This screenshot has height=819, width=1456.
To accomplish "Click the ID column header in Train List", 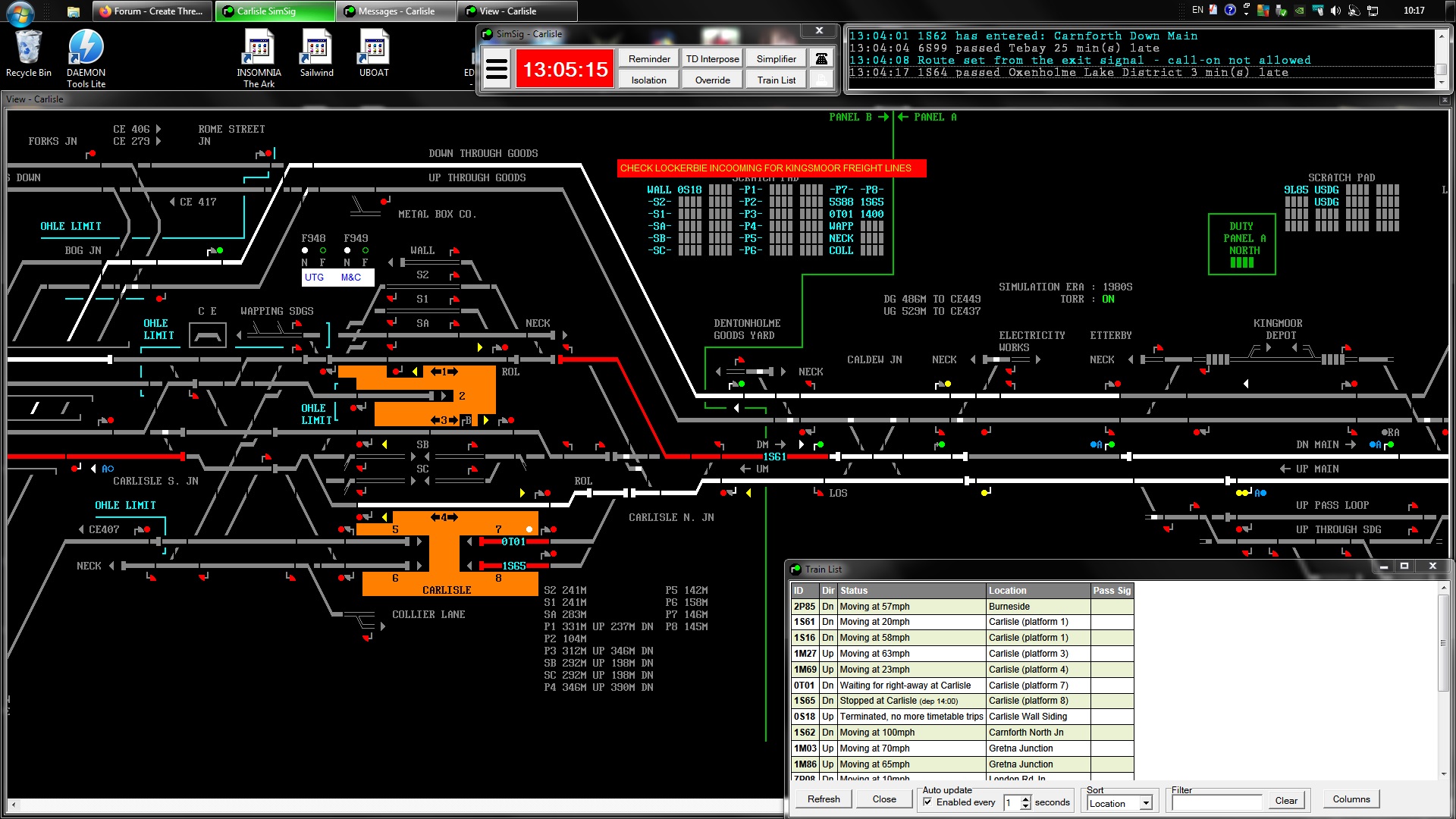I will pyautogui.click(x=804, y=591).
